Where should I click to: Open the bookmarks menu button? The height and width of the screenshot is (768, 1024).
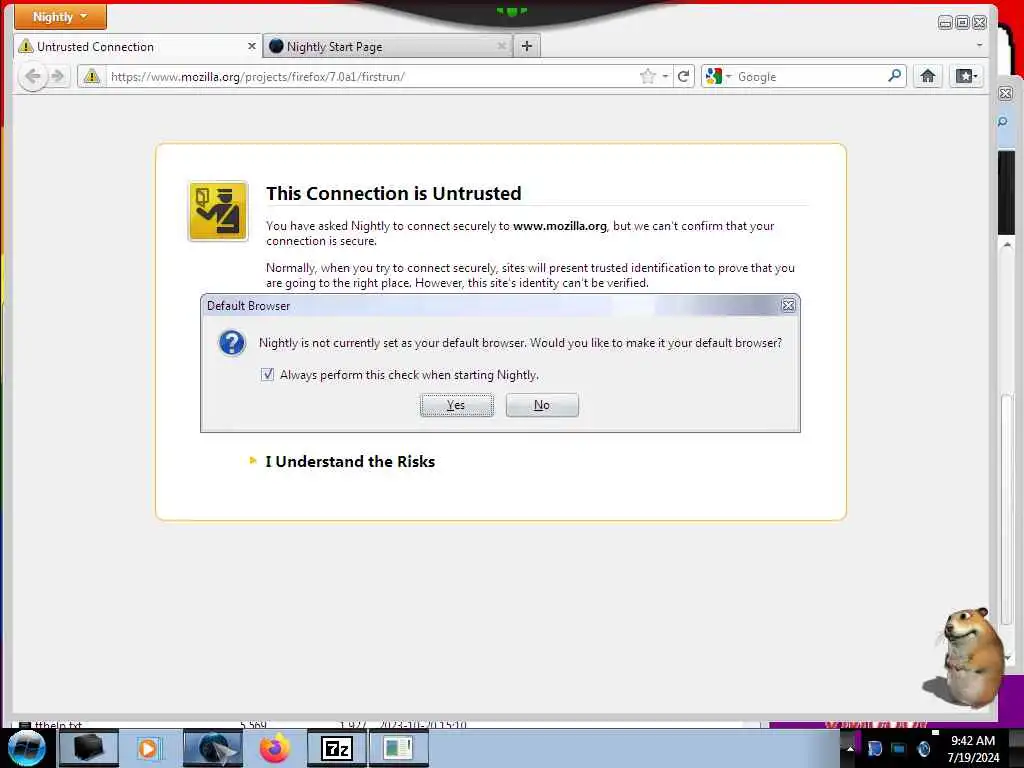point(966,76)
